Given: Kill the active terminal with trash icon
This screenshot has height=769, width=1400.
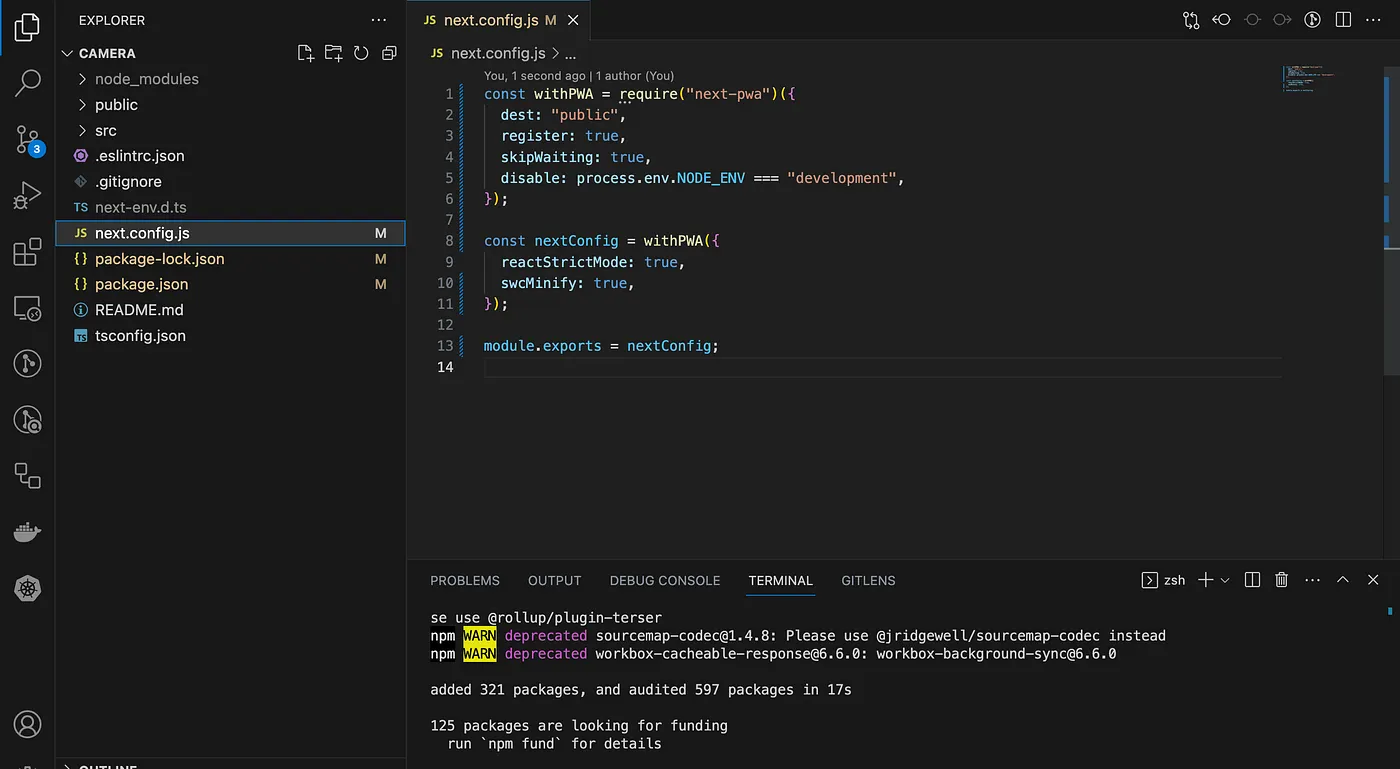Looking at the screenshot, I should [x=1281, y=580].
